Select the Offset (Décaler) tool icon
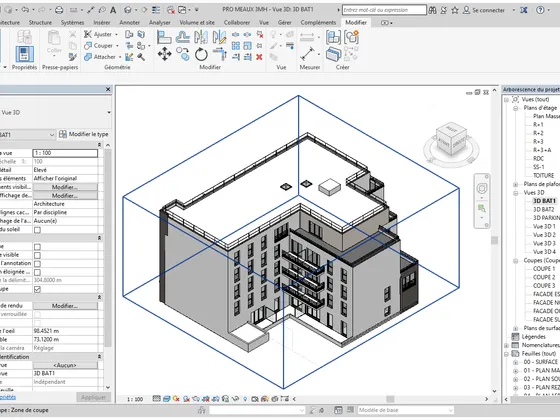The height and width of the screenshot is (420, 560). click(x=182, y=37)
